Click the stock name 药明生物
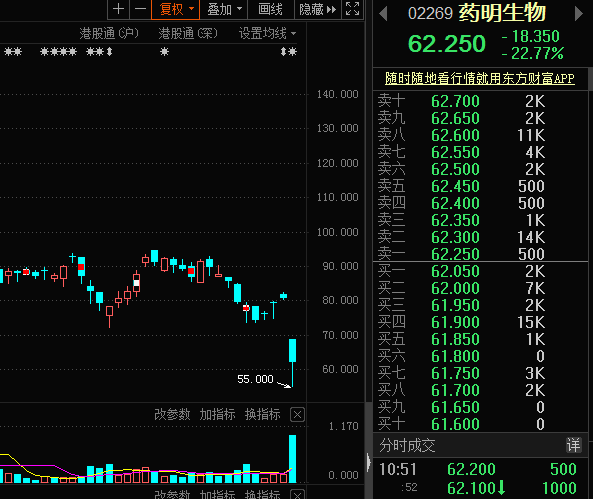 pyautogui.click(x=502, y=13)
